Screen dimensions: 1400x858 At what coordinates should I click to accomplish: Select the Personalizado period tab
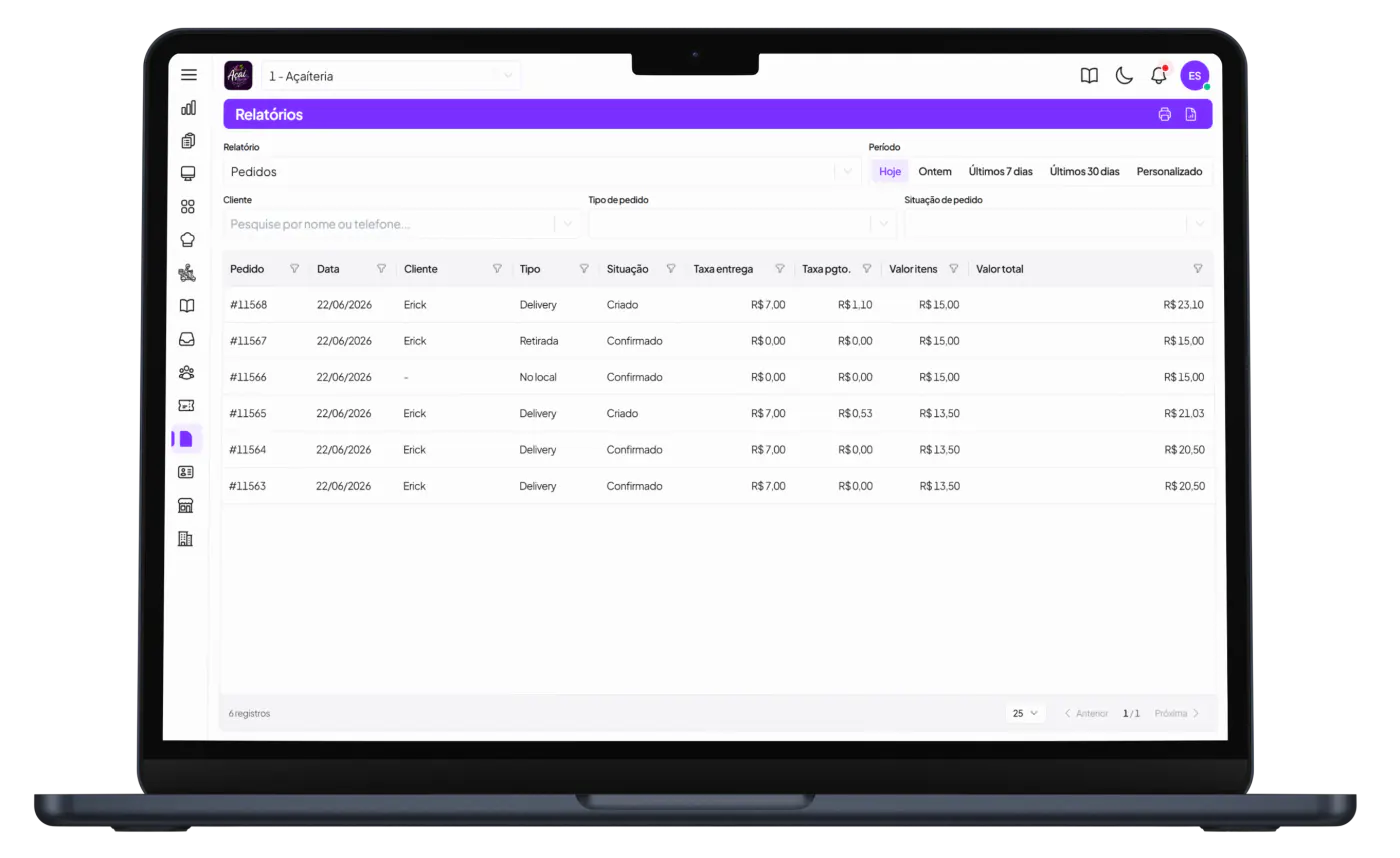[1169, 172]
